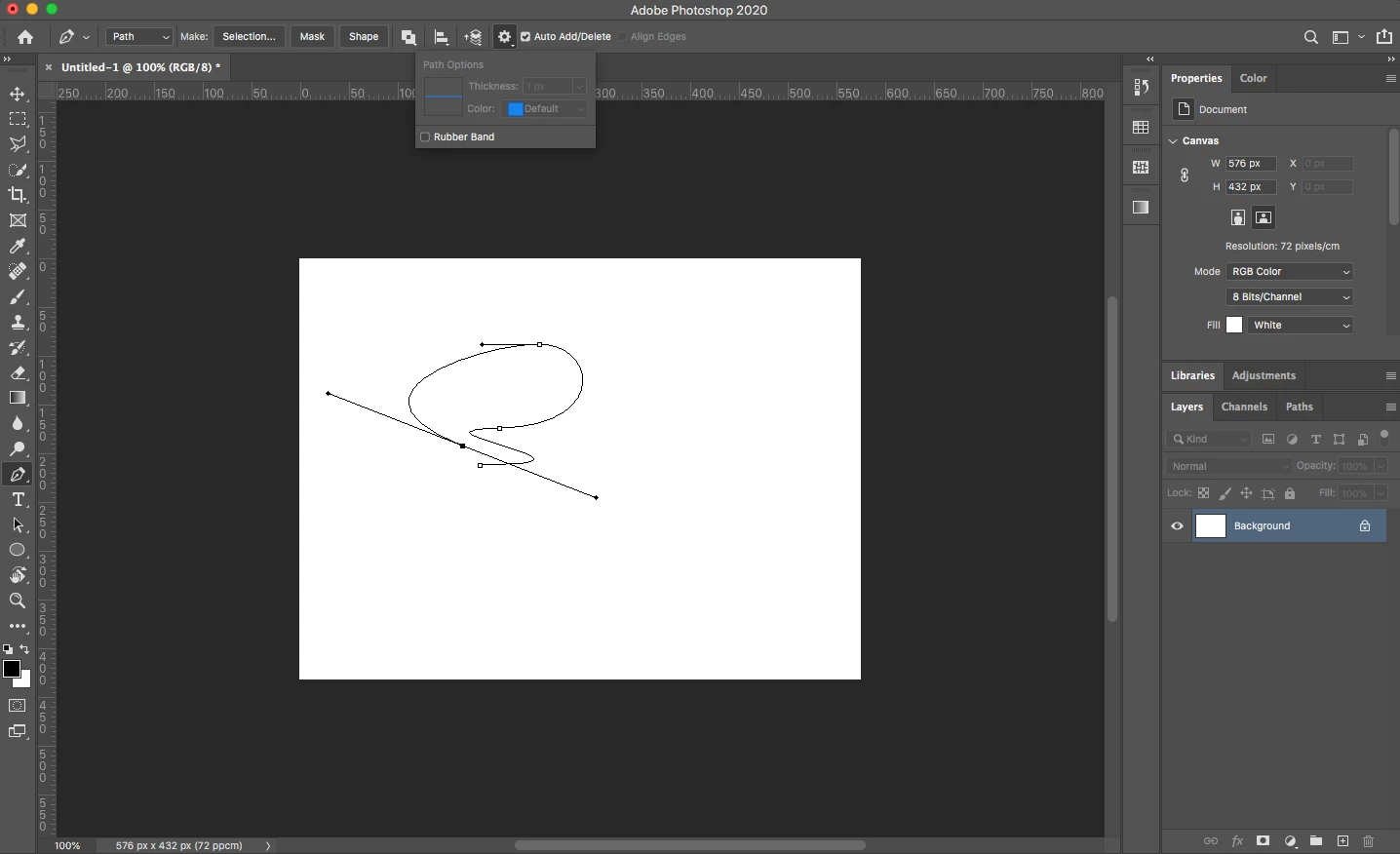Open the Search magnifier icon
The width and height of the screenshot is (1400, 854).
[x=1311, y=37]
